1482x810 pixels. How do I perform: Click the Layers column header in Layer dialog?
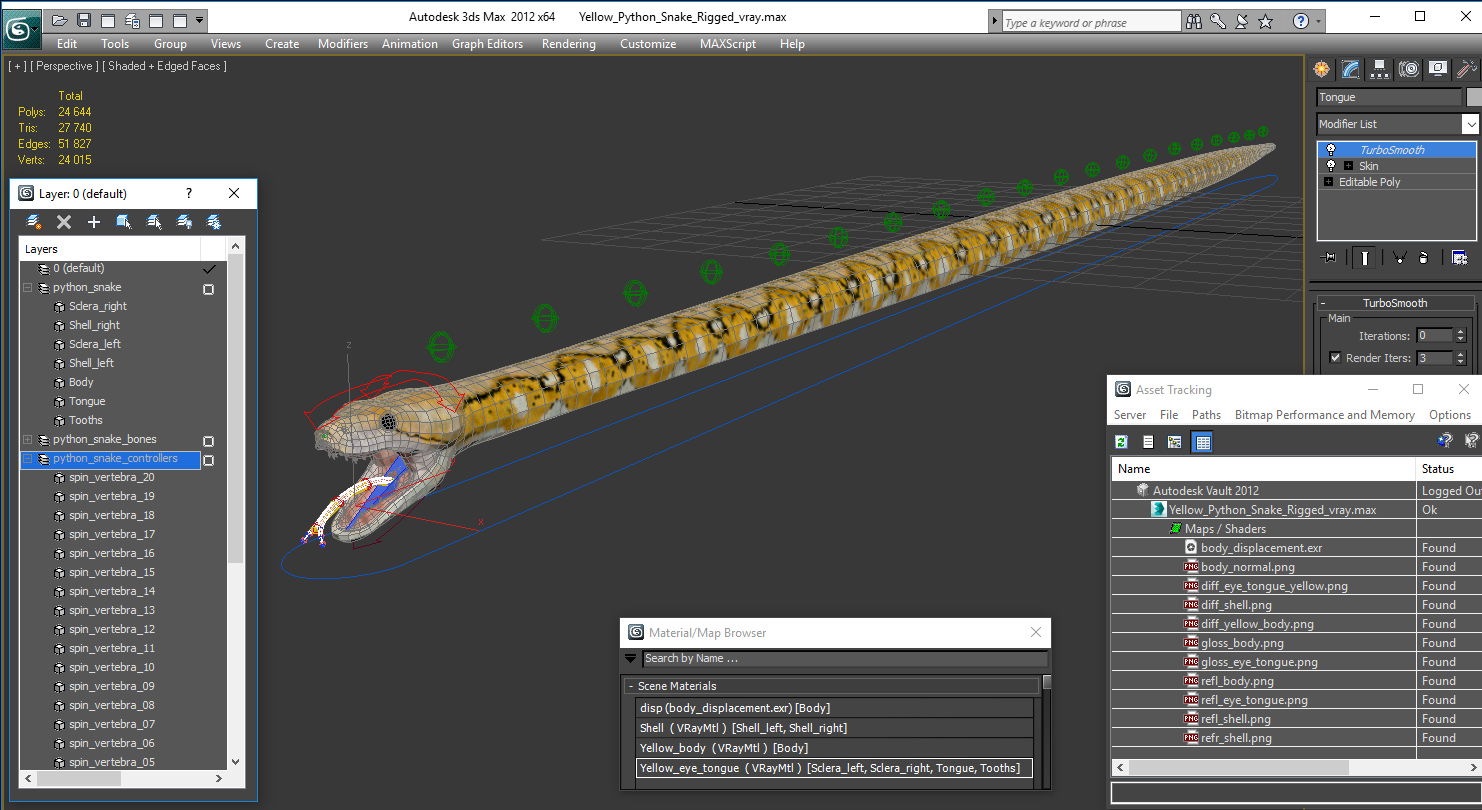[x=110, y=249]
